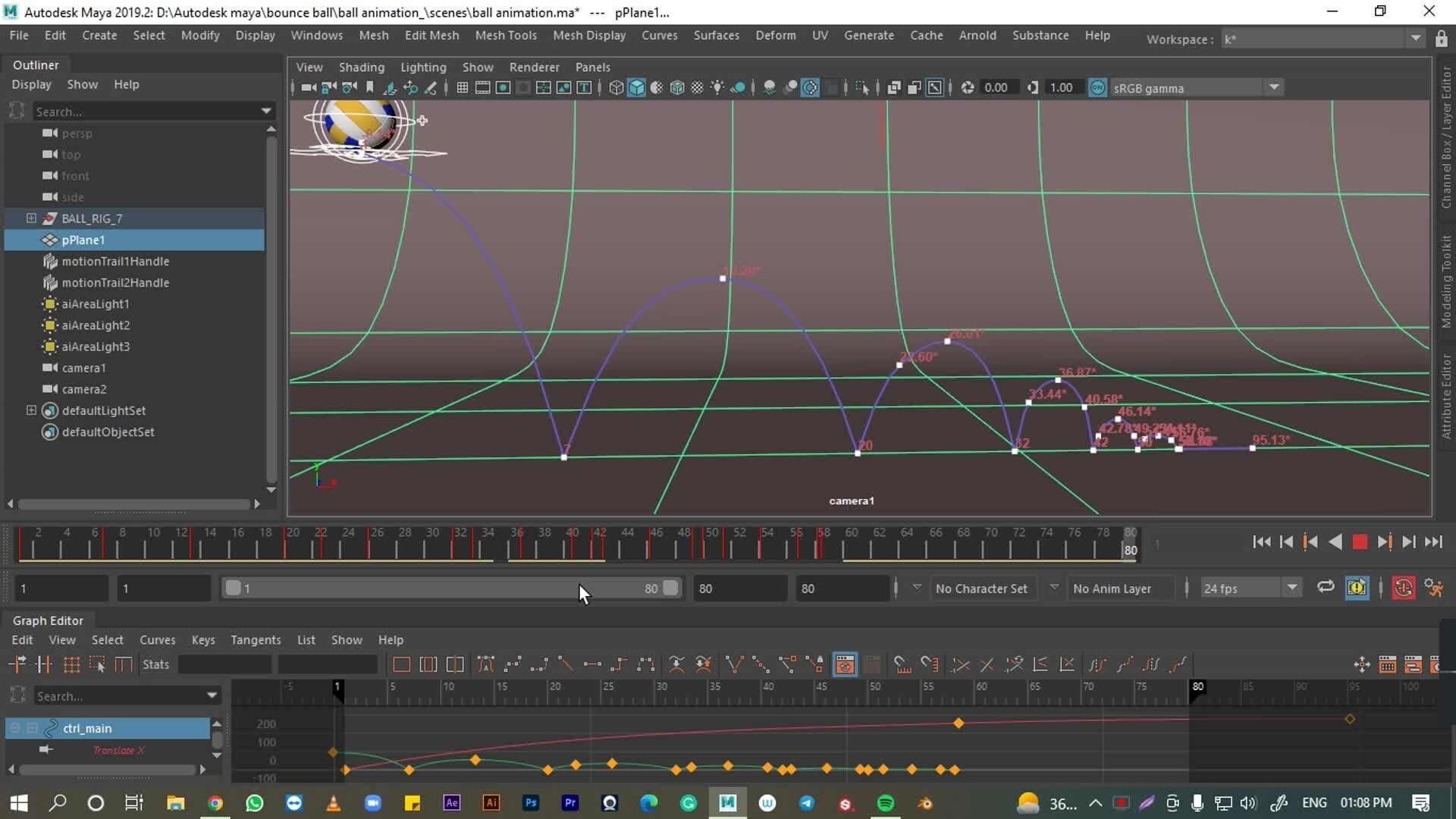Toggle grid display in the viewport toolbar
1456x819 pixels.
pos(463,87)
